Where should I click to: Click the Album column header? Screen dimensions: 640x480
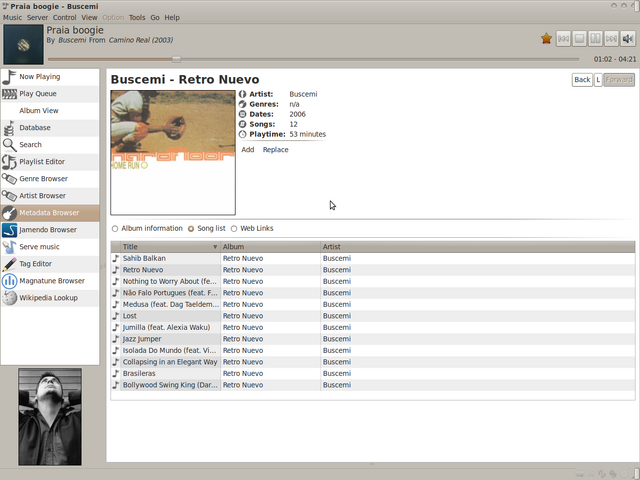pos(270,247)
